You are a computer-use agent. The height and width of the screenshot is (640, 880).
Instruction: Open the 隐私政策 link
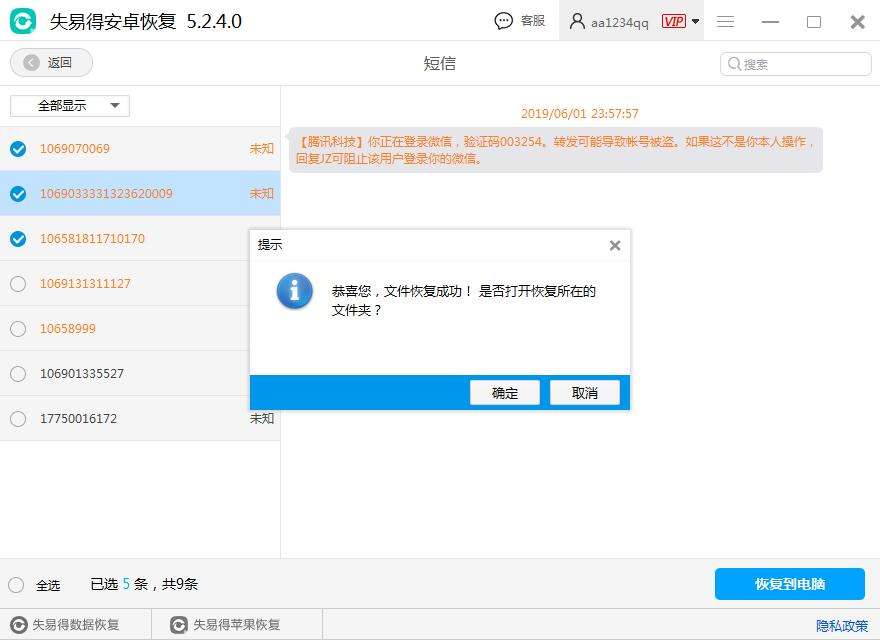[x=842, y=625]
